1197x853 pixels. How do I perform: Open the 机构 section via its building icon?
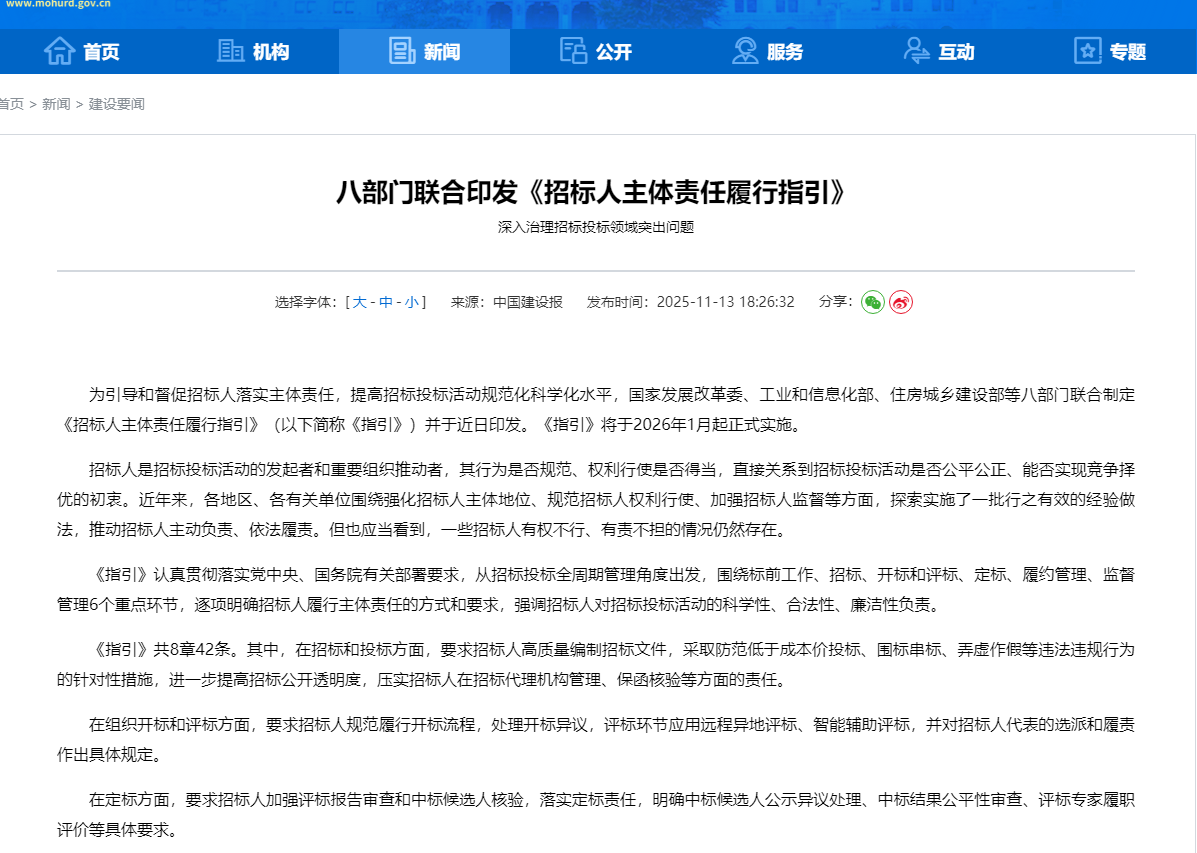(231, 51)
